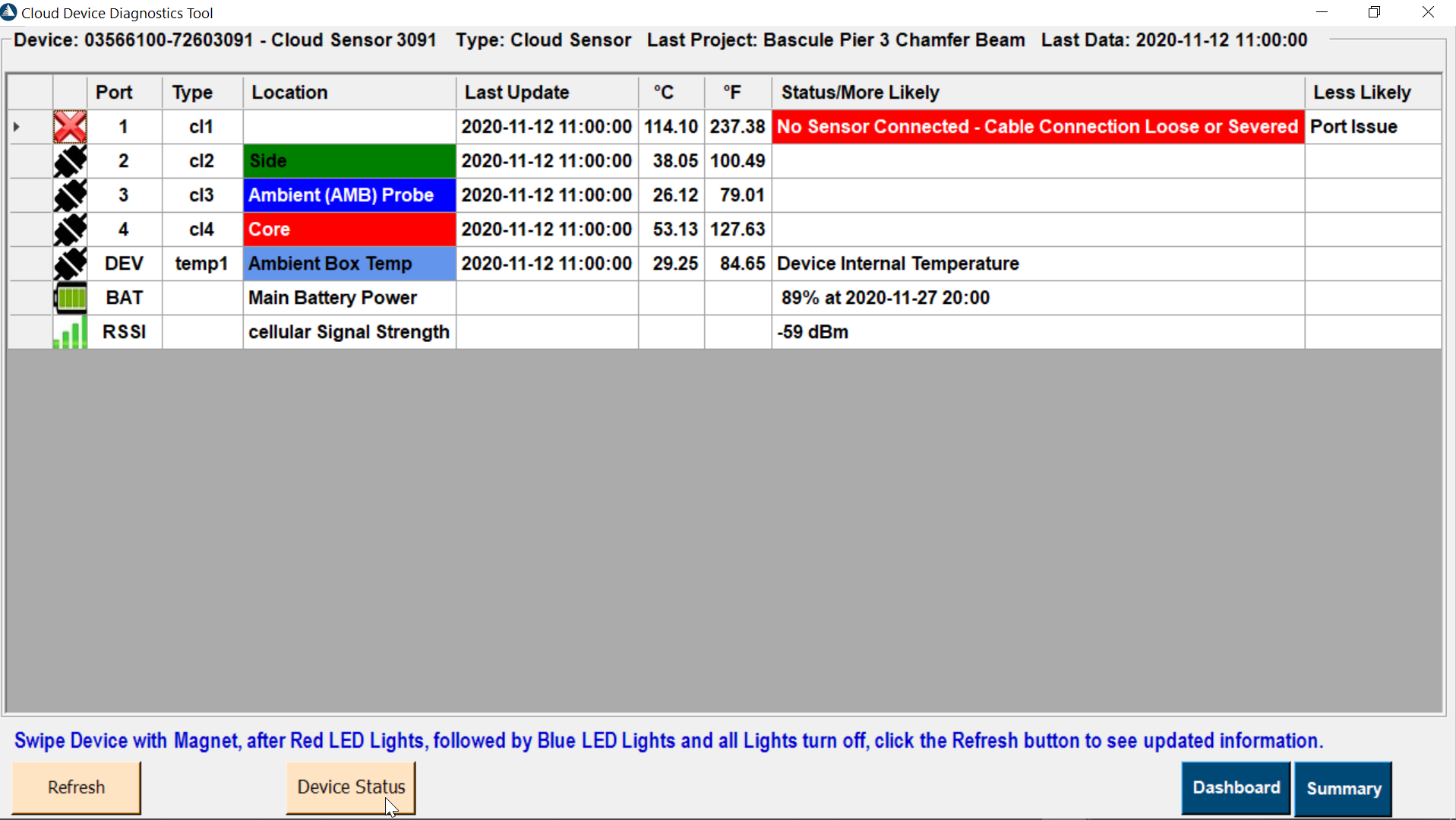Click the cl4 type cell
The width and height of the screenshot is (1456, 820).
click(x=203, y=230)
